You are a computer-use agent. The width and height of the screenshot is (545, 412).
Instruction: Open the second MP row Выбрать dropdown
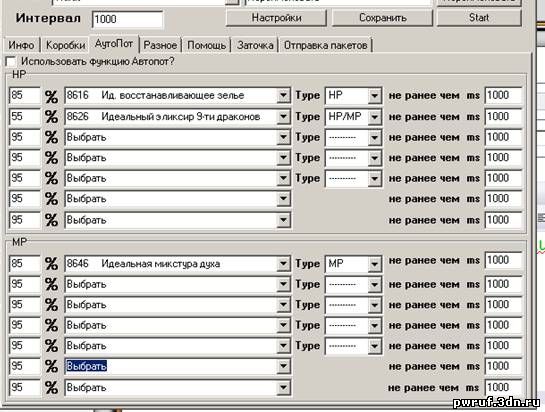point(283,284)
